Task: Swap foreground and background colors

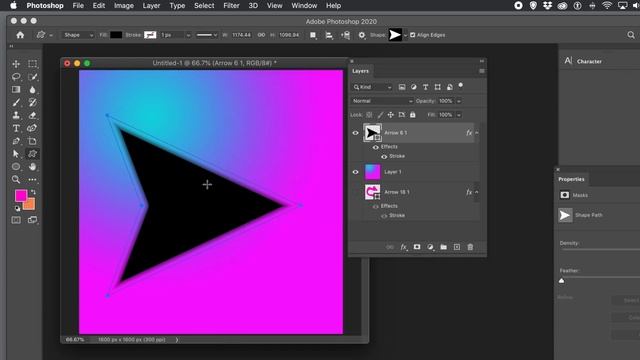Action: coord(33,191)
